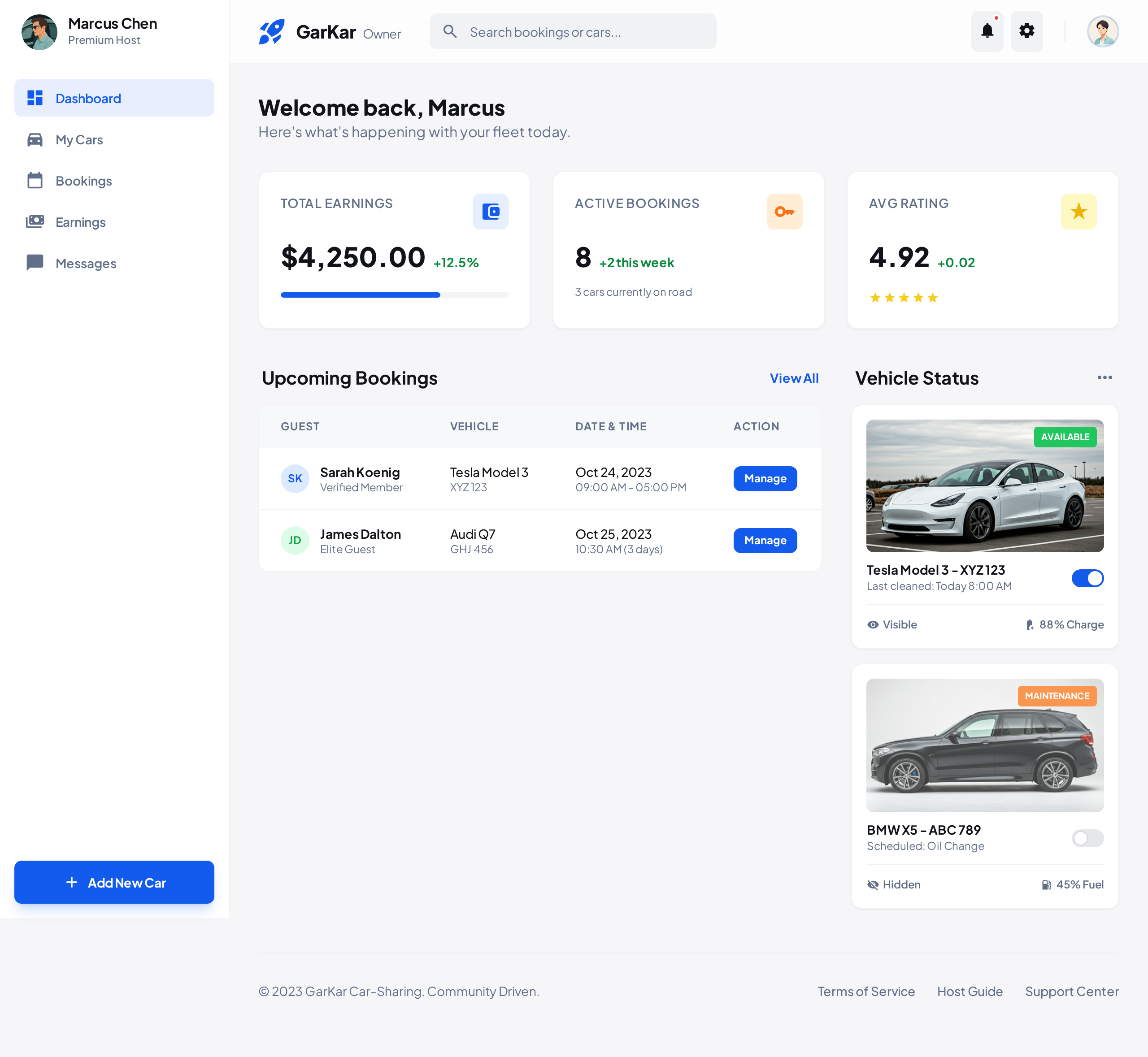The width and height of the screenshot is (1148, 1057).
Task: Click View All bookings link
Action: coord(794,378)
